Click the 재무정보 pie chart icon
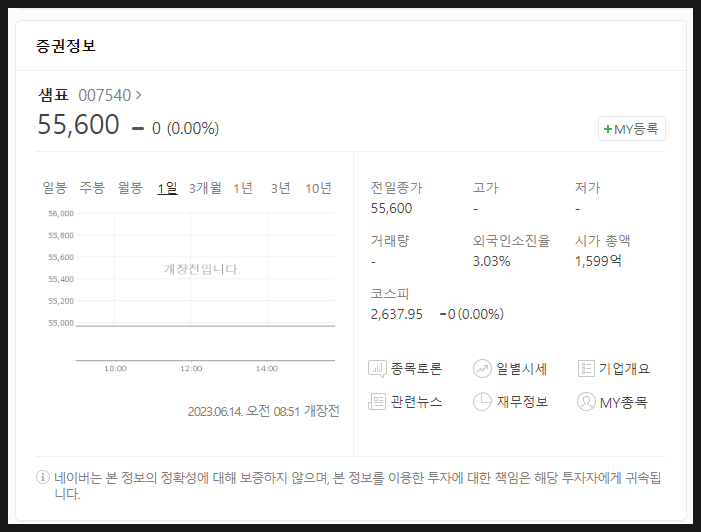 pos(483,402)
